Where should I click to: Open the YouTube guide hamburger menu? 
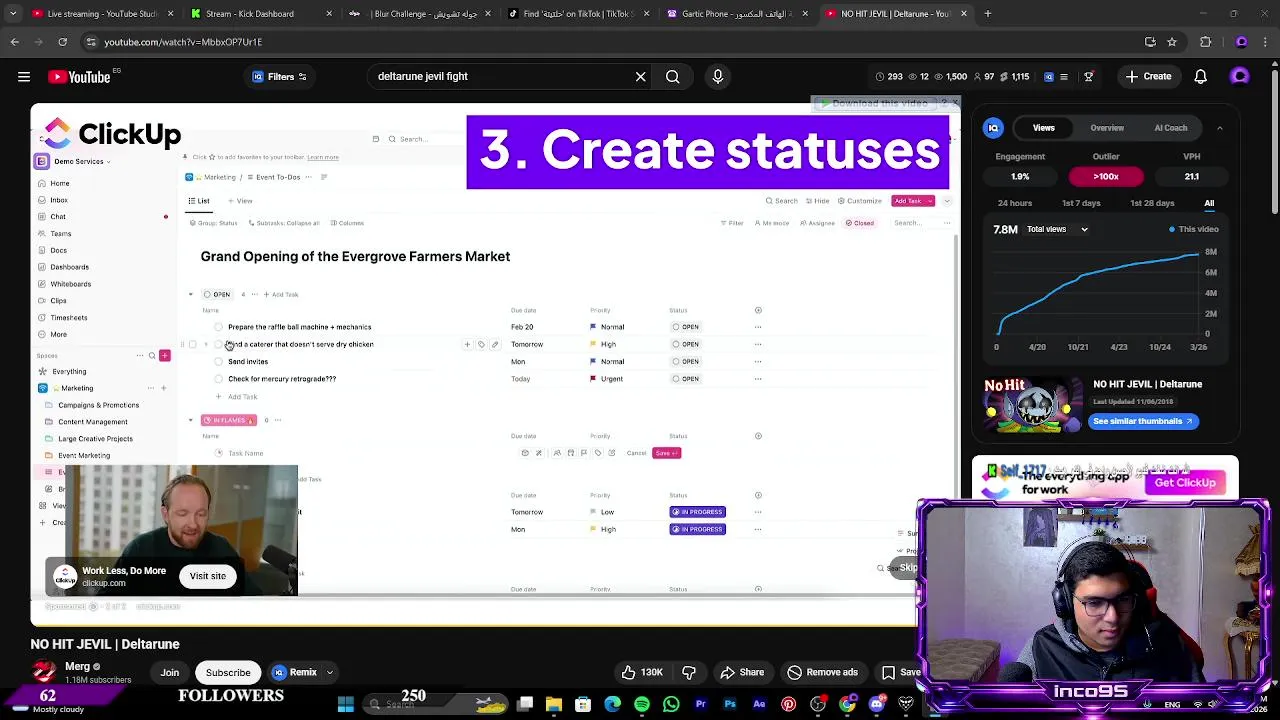click(24, 76)
